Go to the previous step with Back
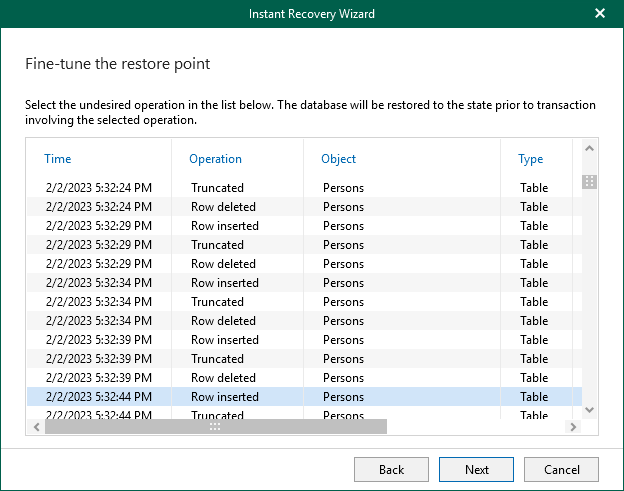 391,469
